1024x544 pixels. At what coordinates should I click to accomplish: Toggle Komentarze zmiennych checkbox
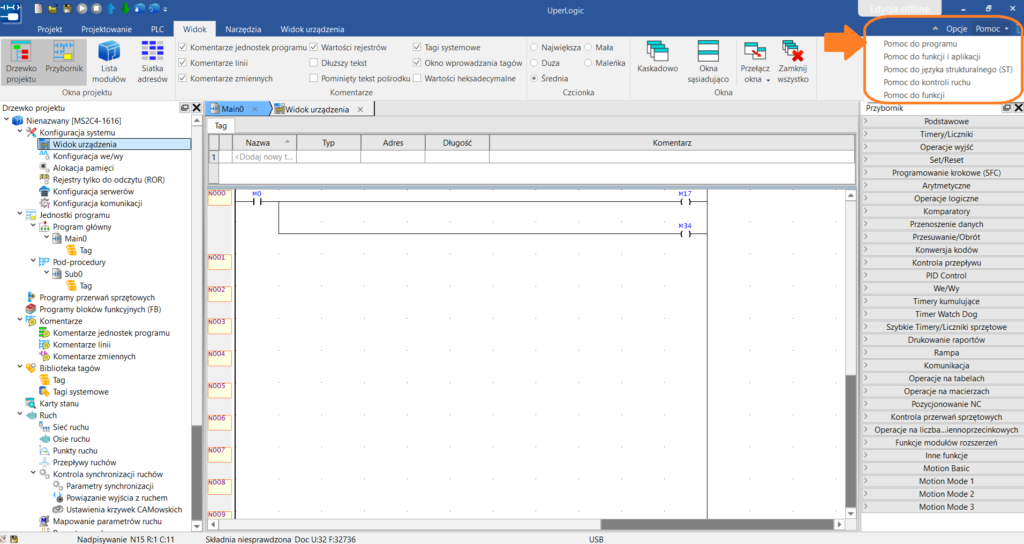(x=183, y=78)
